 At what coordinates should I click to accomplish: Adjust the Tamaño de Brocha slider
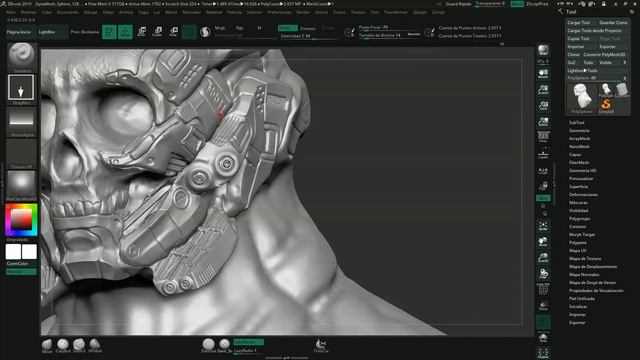[x=389, y=36]
